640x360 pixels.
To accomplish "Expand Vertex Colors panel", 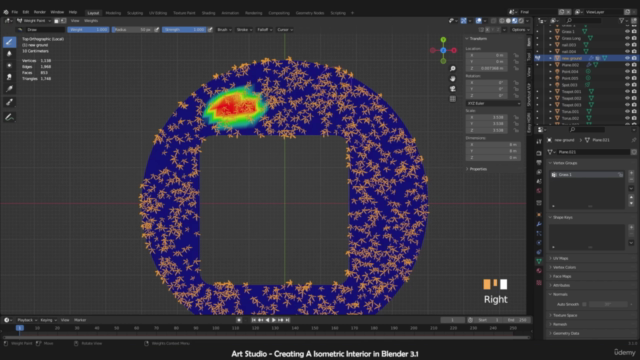I will click(564, 267).
